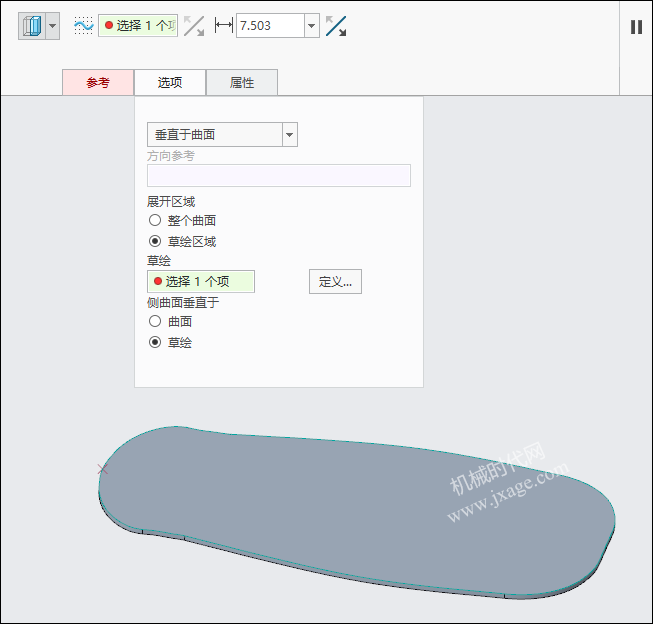Select the 整个曲面 radio option
Viewport: 653px width, 624px height.
click(x=155, y=220)
